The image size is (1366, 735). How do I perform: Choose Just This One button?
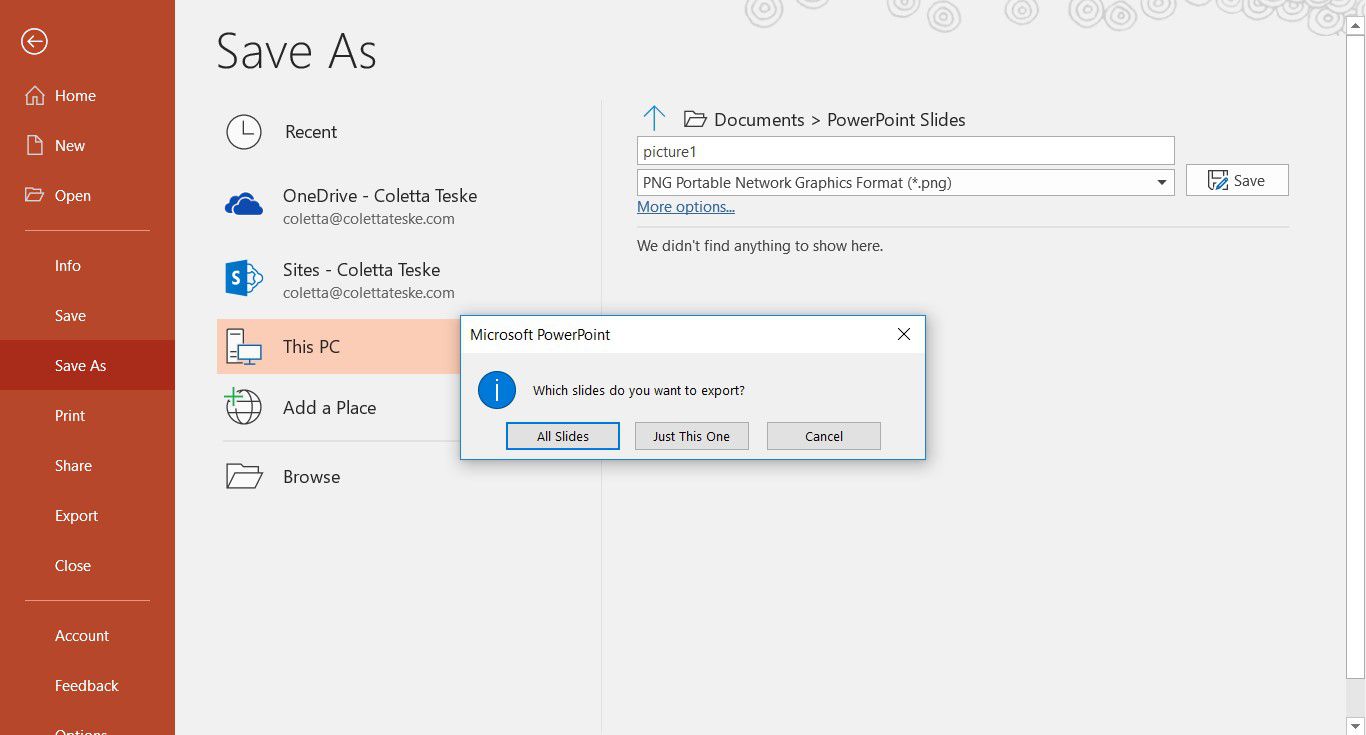click(x=692, y=436)
